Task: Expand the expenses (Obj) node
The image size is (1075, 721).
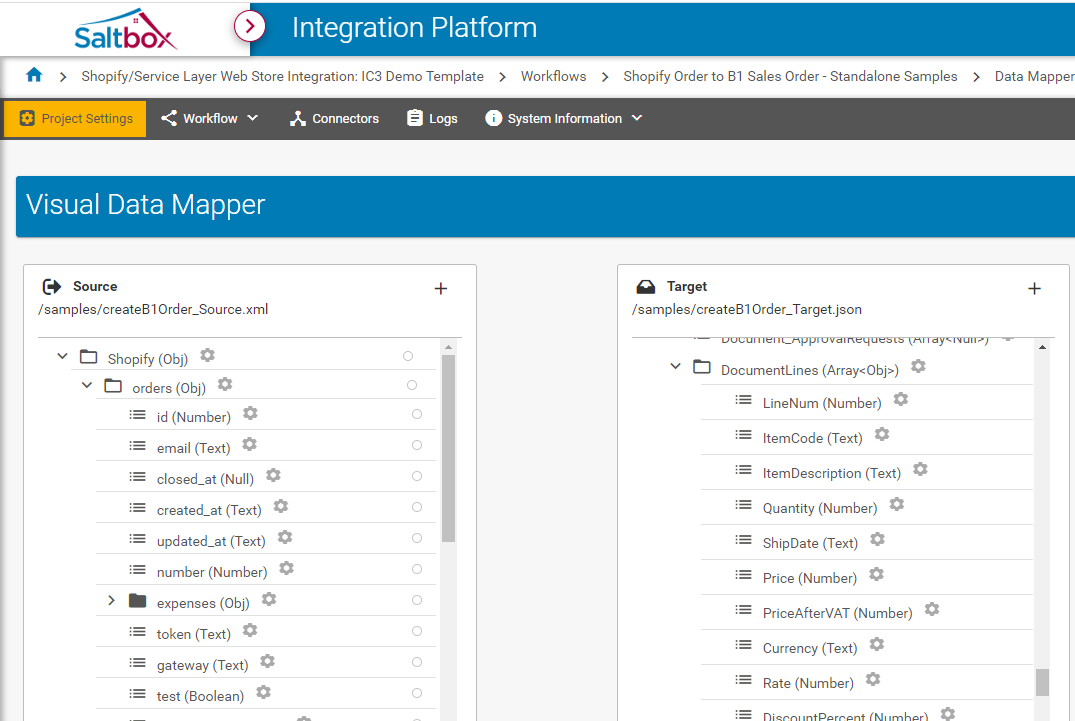Action: click(112, 601)
